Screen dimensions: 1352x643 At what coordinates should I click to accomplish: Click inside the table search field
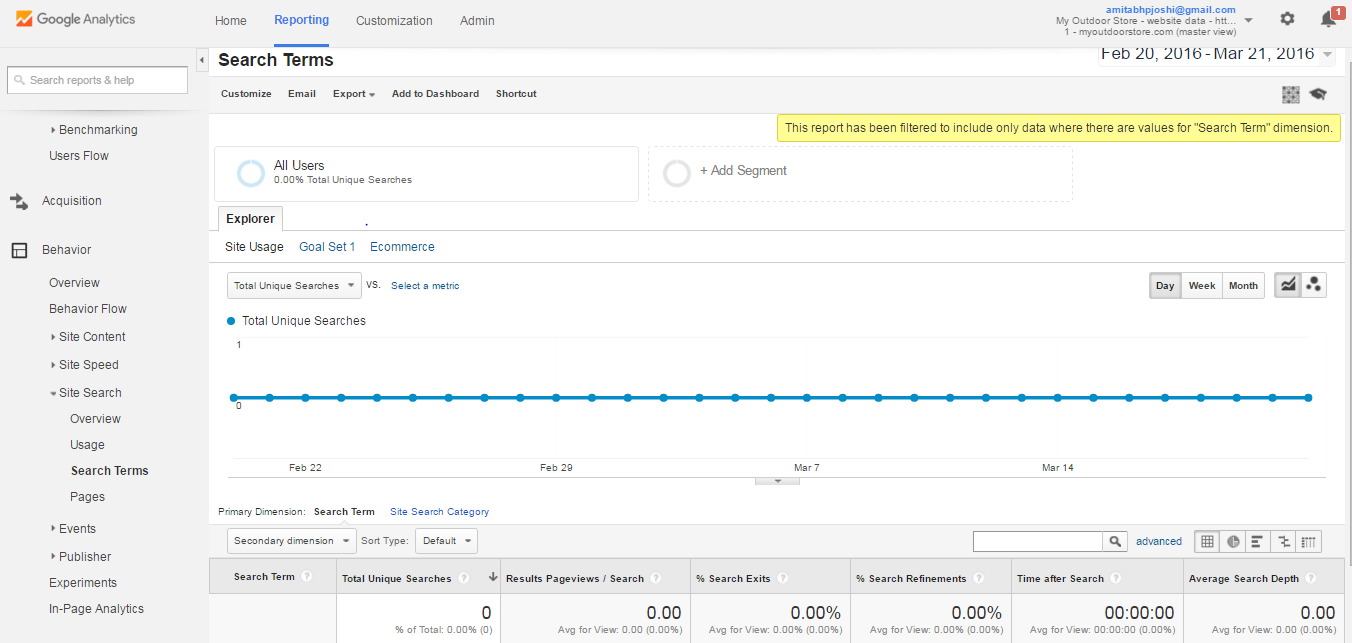[1040, 541]
